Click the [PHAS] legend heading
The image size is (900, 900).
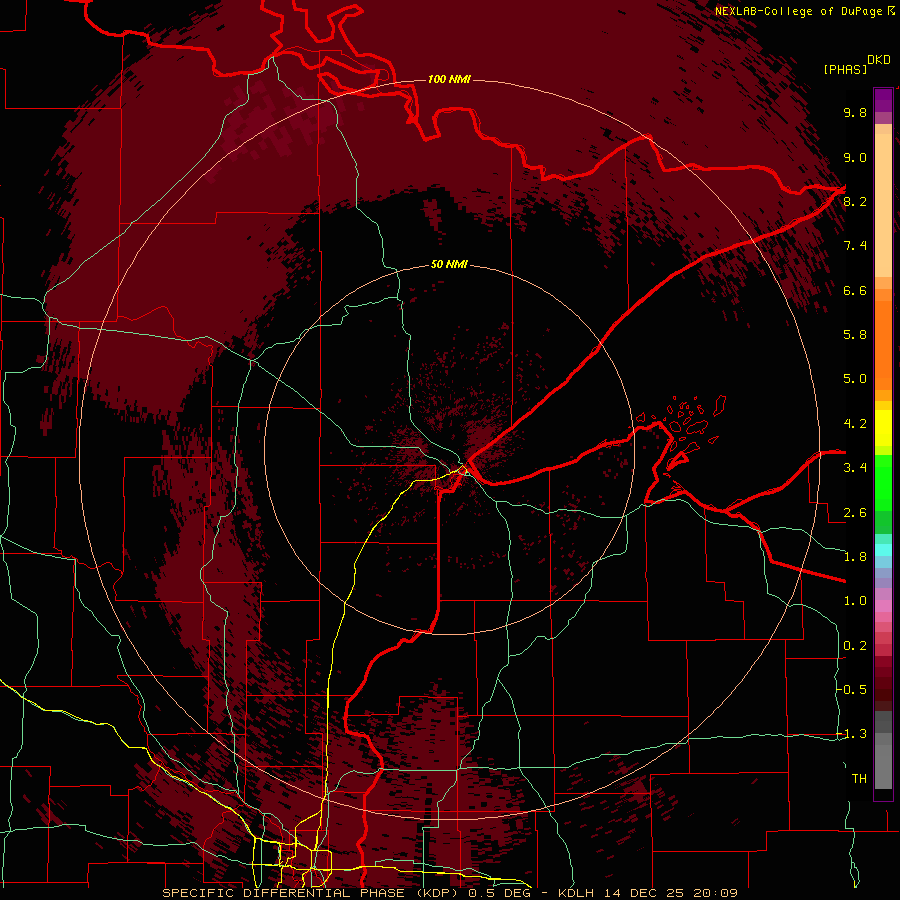(845, 70)
